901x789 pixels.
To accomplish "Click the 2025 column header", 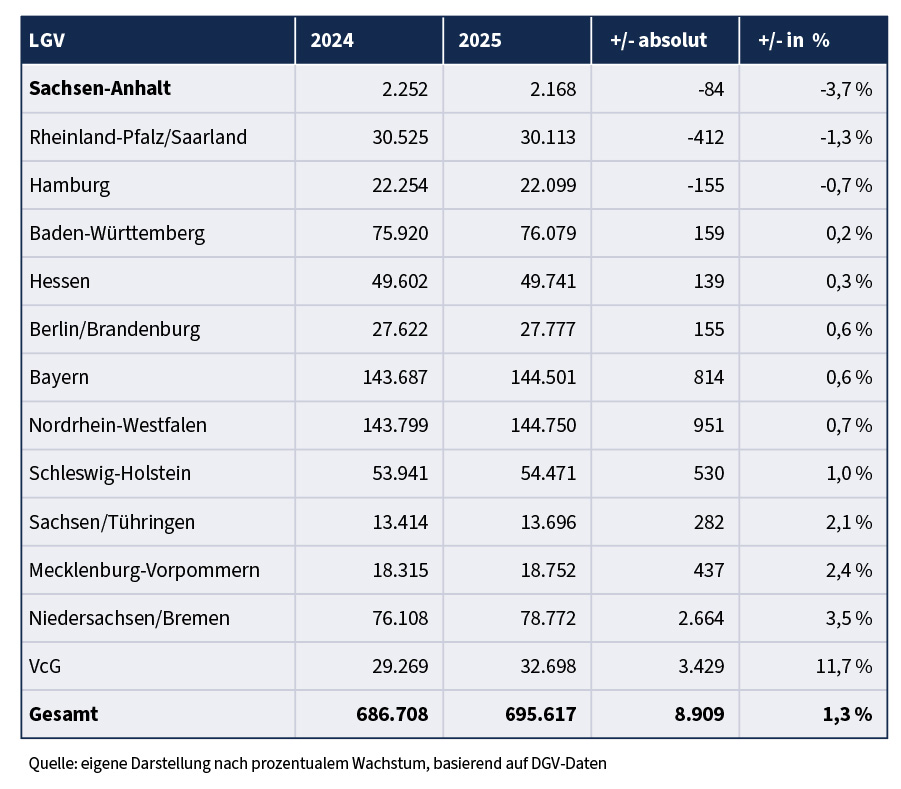I will tap(480, 41).
